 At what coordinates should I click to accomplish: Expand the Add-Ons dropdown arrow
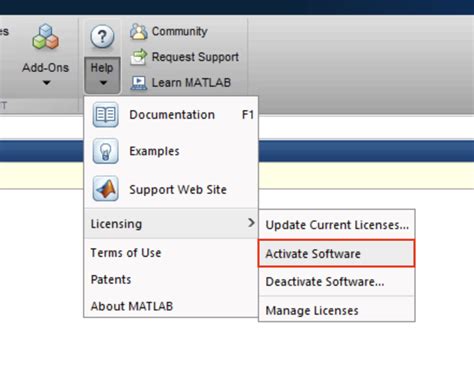(46, 83)
